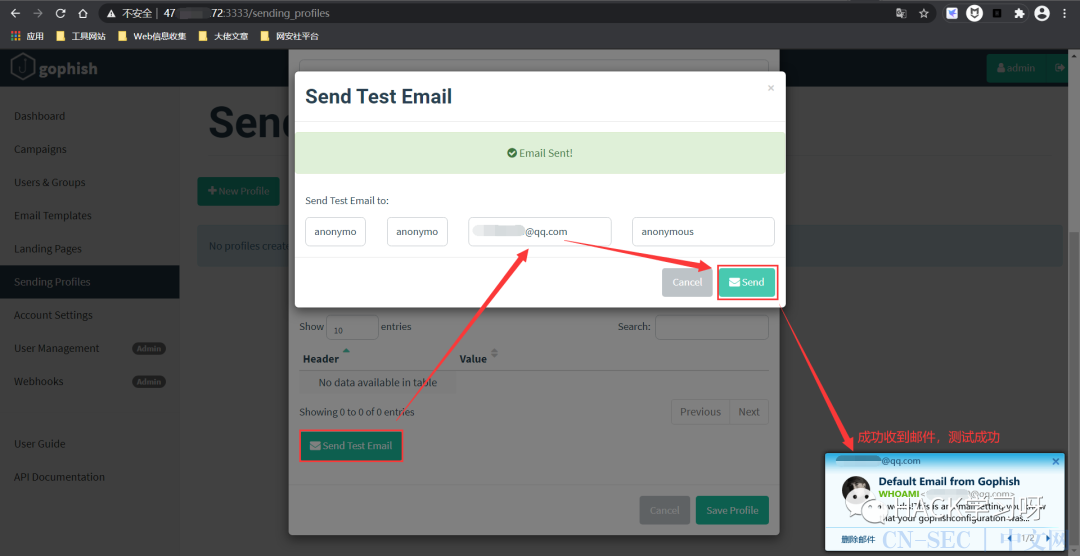
Task: Open the browser extensions puzzle icon
Action: [1019, 13]
